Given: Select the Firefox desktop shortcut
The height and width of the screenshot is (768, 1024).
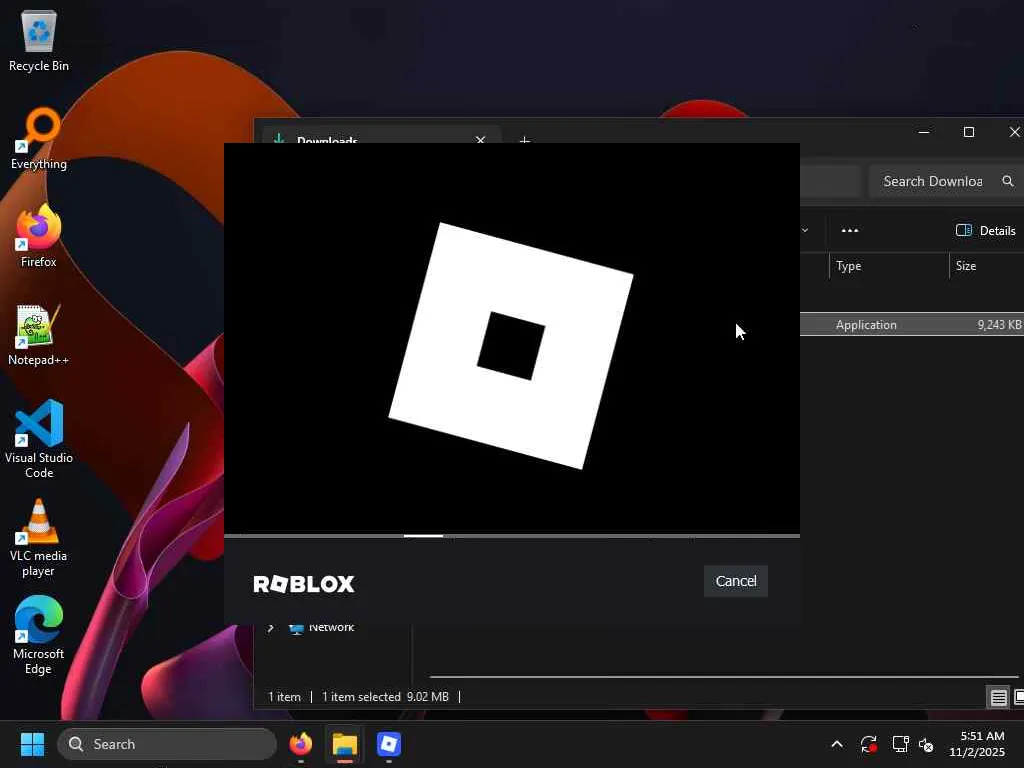Looking at the screenshot, I should point(39,236).
